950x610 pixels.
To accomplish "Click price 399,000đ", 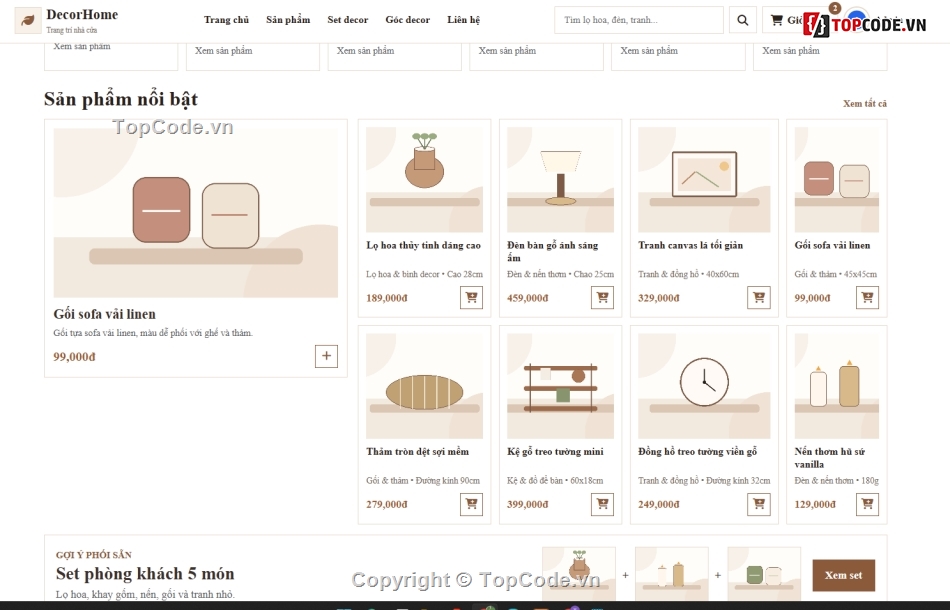I will (528, 504).
